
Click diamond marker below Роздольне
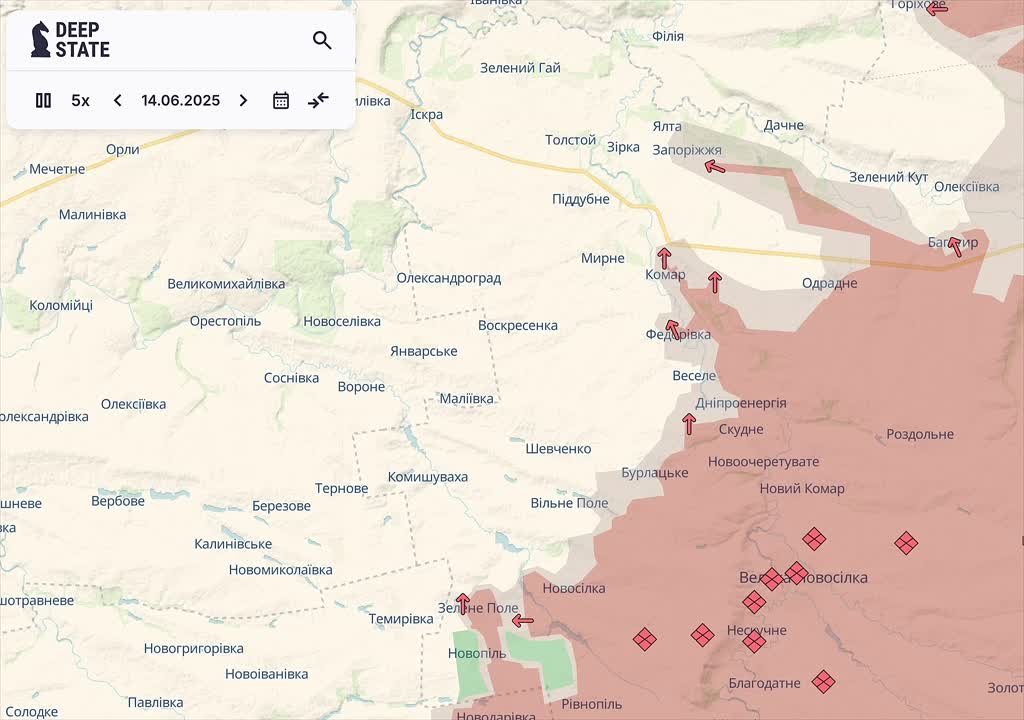(x=906, y=543)
